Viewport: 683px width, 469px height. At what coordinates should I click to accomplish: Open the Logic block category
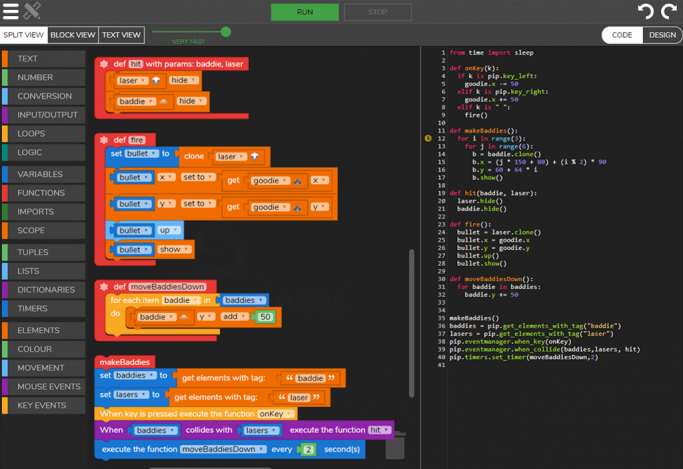point(44,152)
